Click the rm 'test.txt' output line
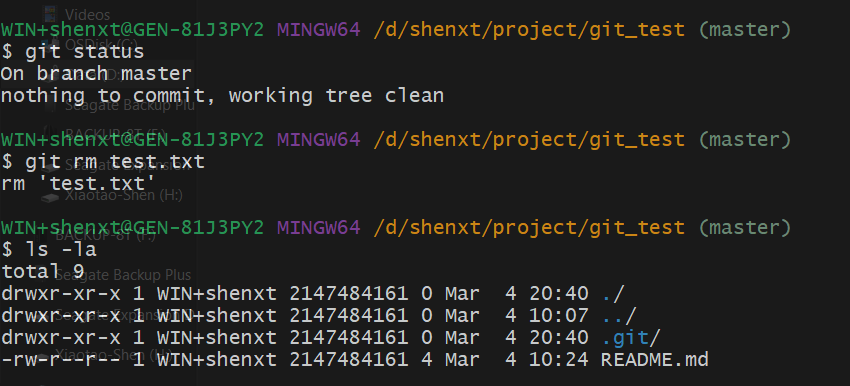This screenshot has width=850, height=386. 78,184
